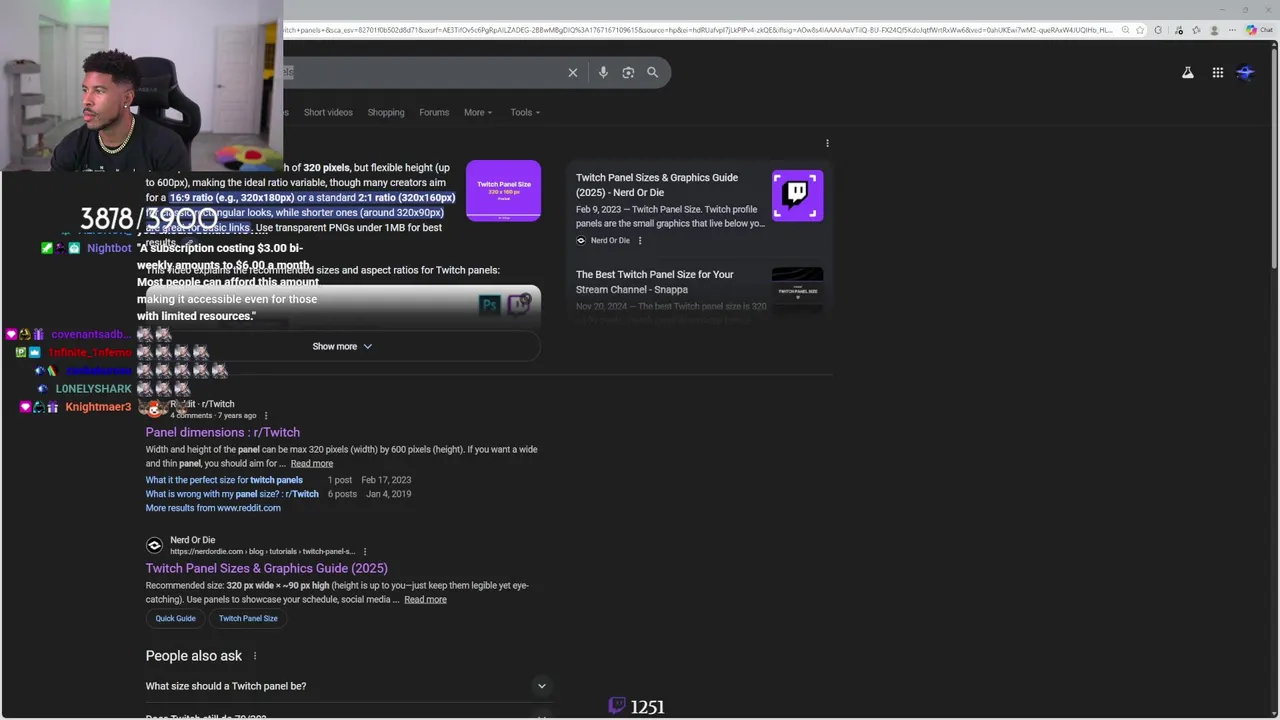1280x720 pixels.
Task: Open 'Panel dimensions : r/Twitch' result
Action: pyautogui.click(x=223, y=432)
